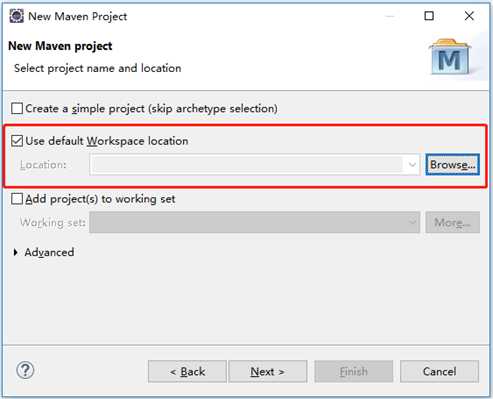The width and height of the screenshot is (493, 399).
Task: Click the < Back button
Action: pos(187,371)
